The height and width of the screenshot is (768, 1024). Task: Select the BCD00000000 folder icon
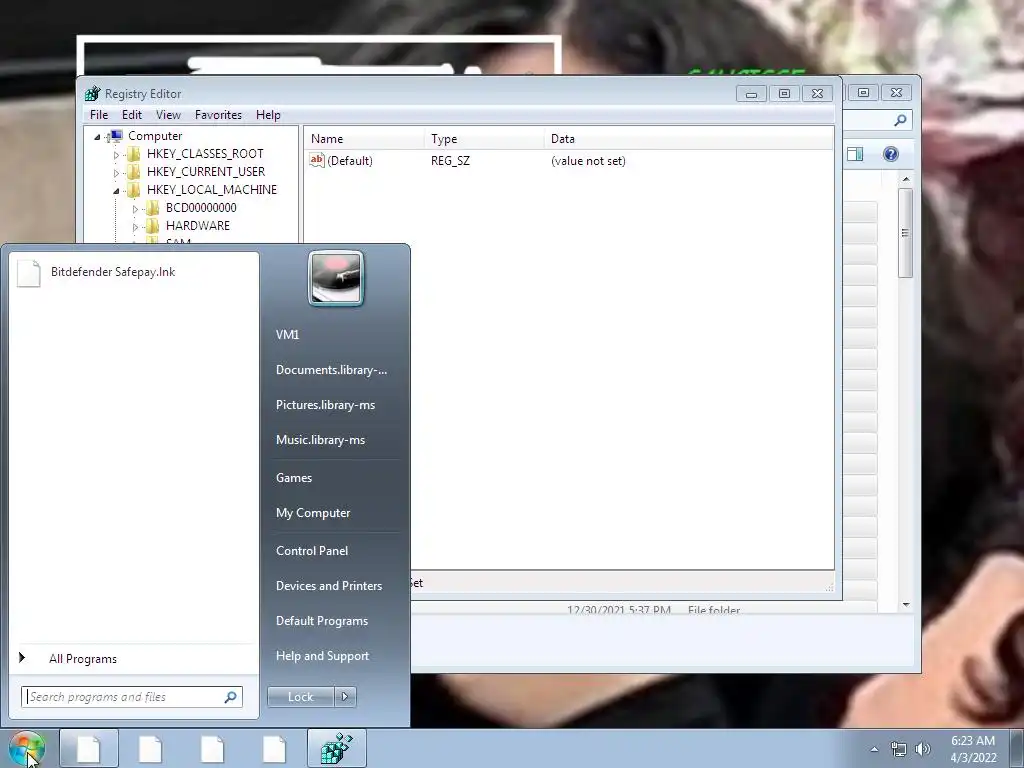(x=153, y=208)
